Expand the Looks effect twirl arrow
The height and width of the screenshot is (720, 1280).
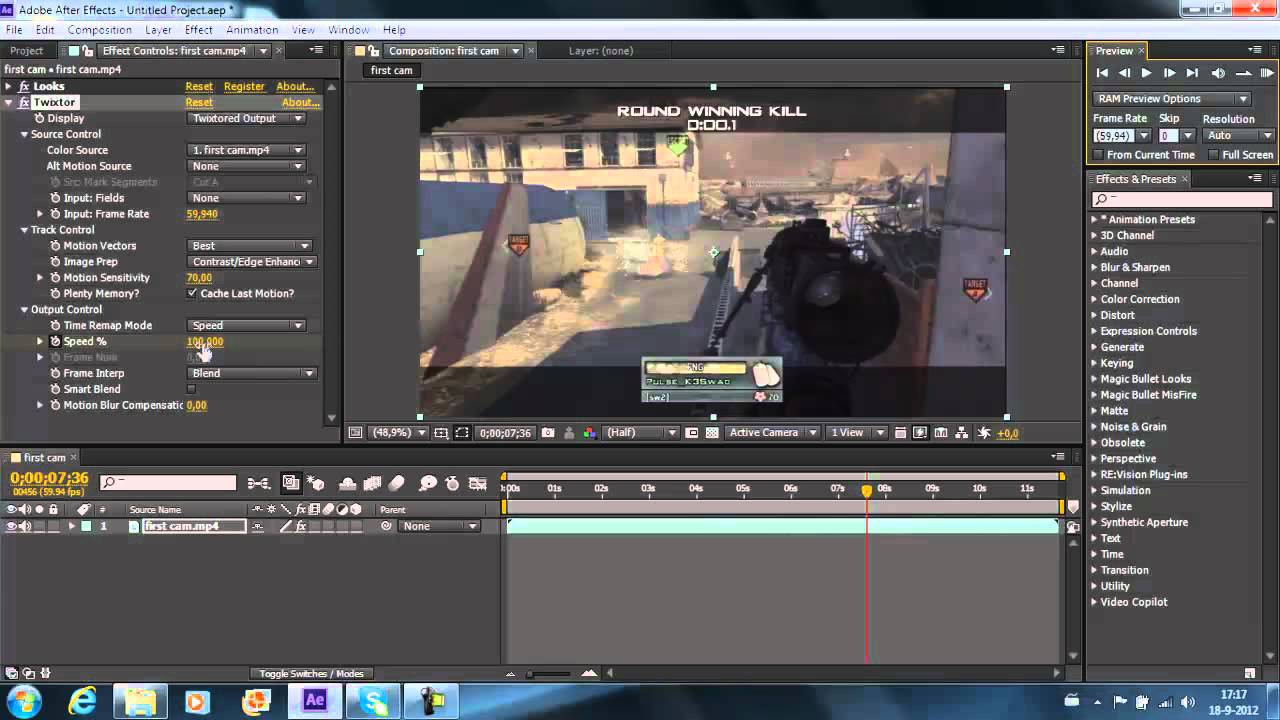(x=8, y=87)
